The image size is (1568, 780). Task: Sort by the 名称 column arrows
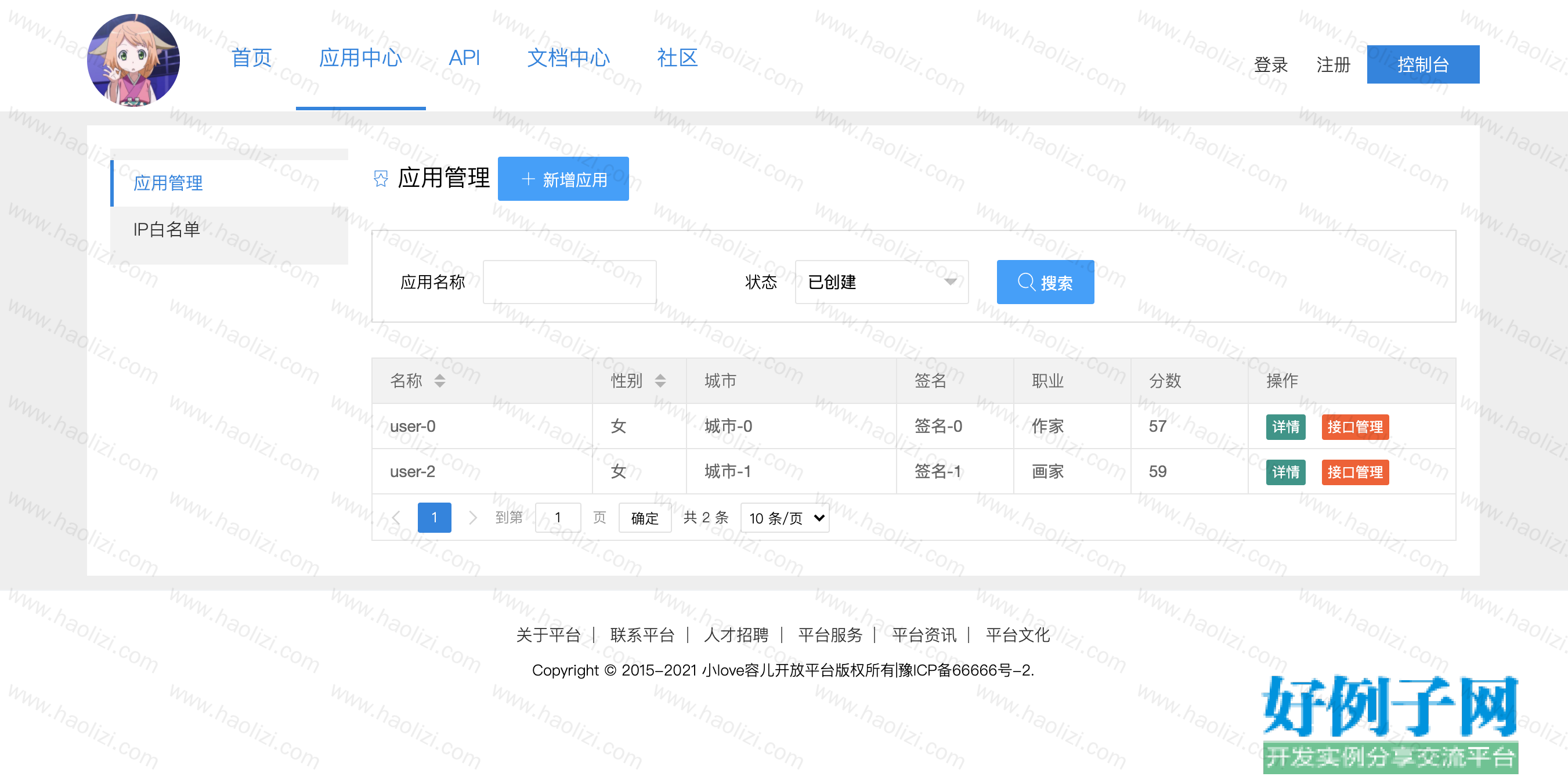point(439,381)
